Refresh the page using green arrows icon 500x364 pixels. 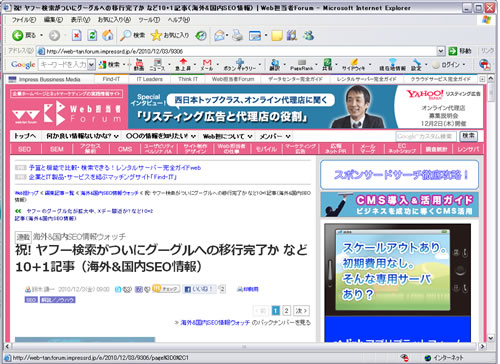click(92, 35)
